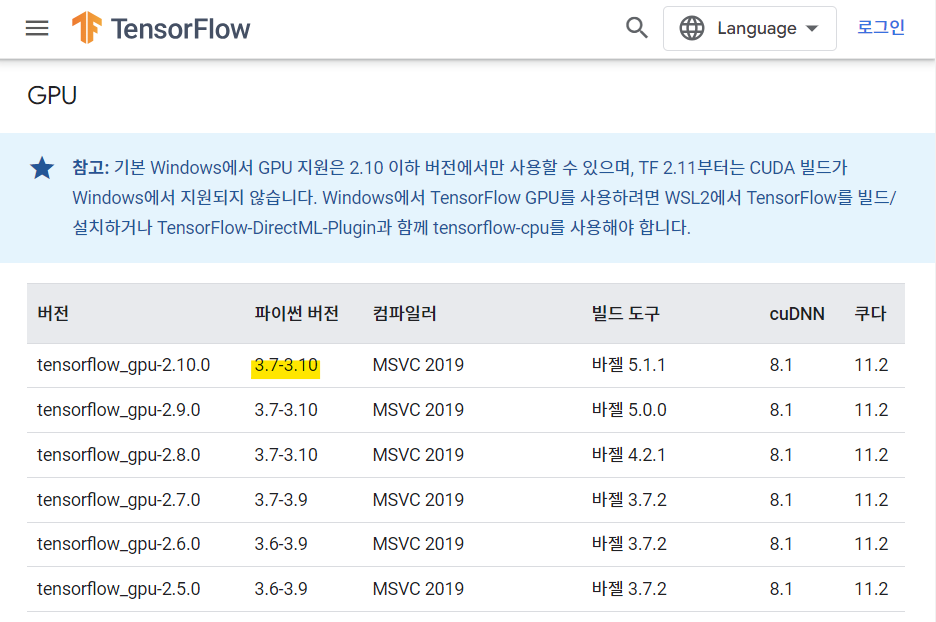Click the 버전 column header
The height and width of the screenshot is (622, 936).
tap(53, 313)
